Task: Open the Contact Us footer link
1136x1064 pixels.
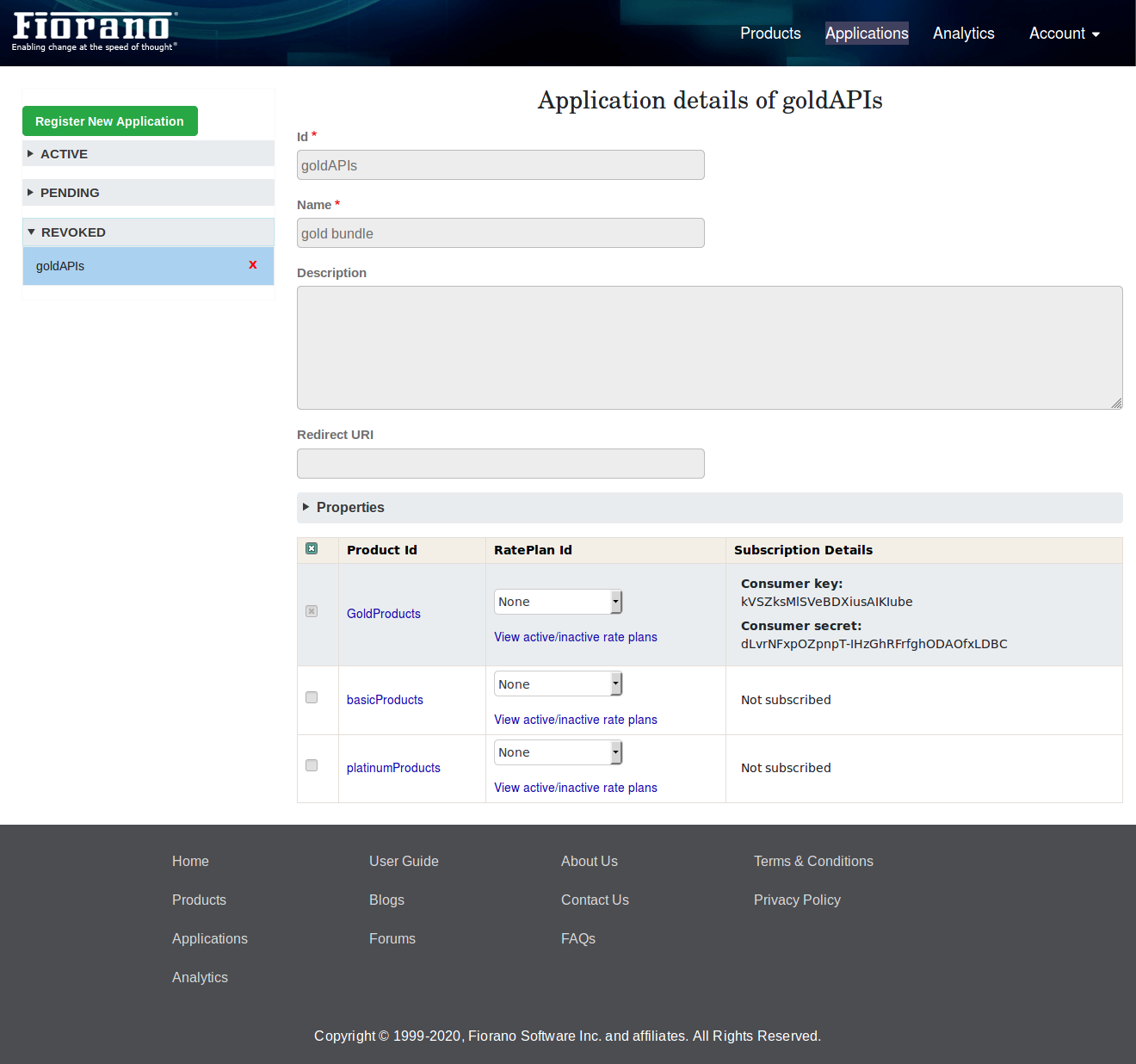Action: pyautogui.click(x=595, y=900)
